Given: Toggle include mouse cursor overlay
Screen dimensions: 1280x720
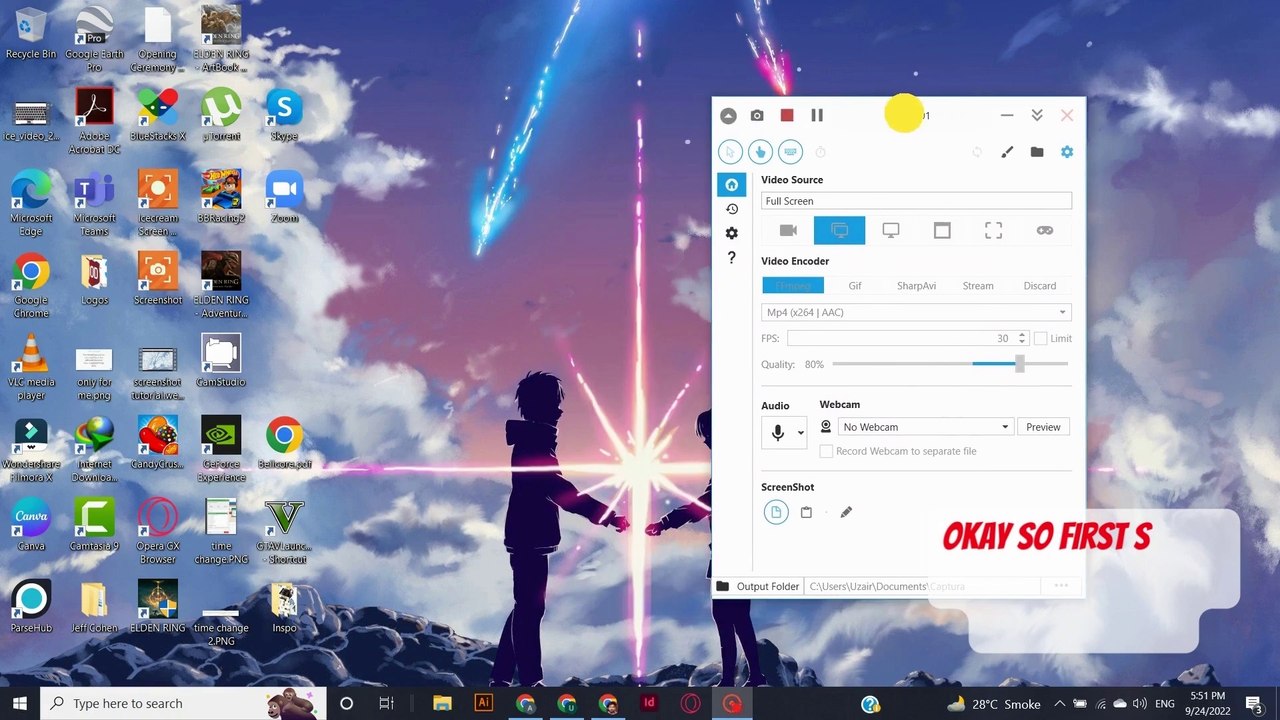Looking at the screenshot, I should [x=730, y=152].
